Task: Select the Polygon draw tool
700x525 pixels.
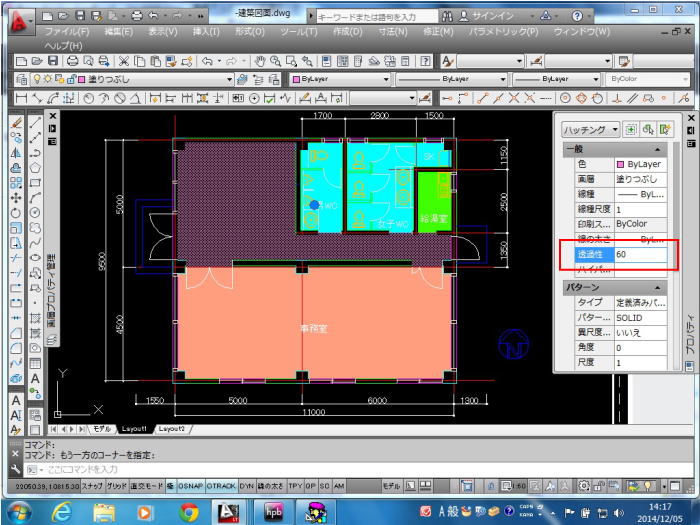Action: [35, 168]
